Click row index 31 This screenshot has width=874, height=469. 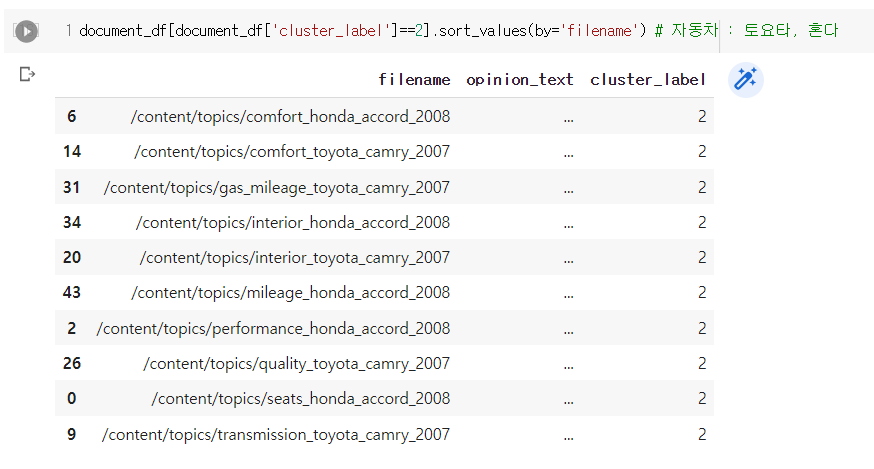71,187
